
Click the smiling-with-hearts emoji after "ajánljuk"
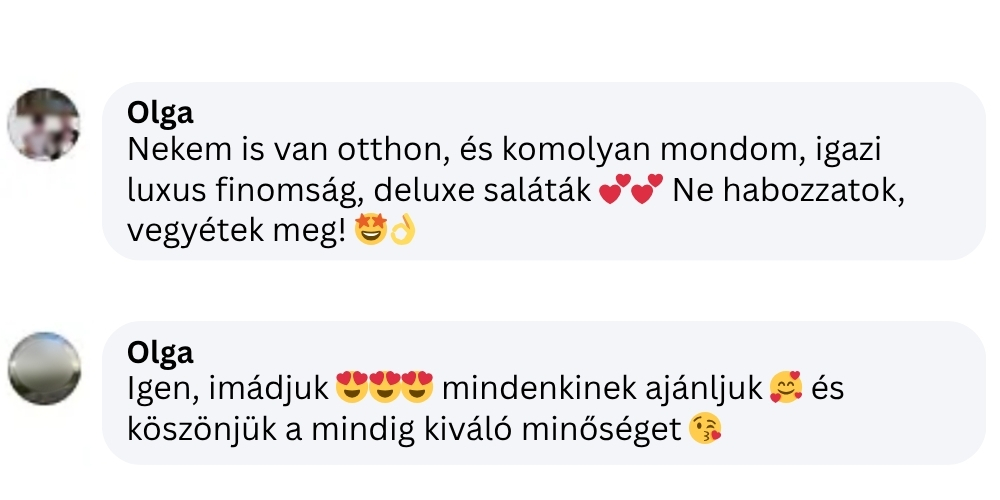pos(785,389)
